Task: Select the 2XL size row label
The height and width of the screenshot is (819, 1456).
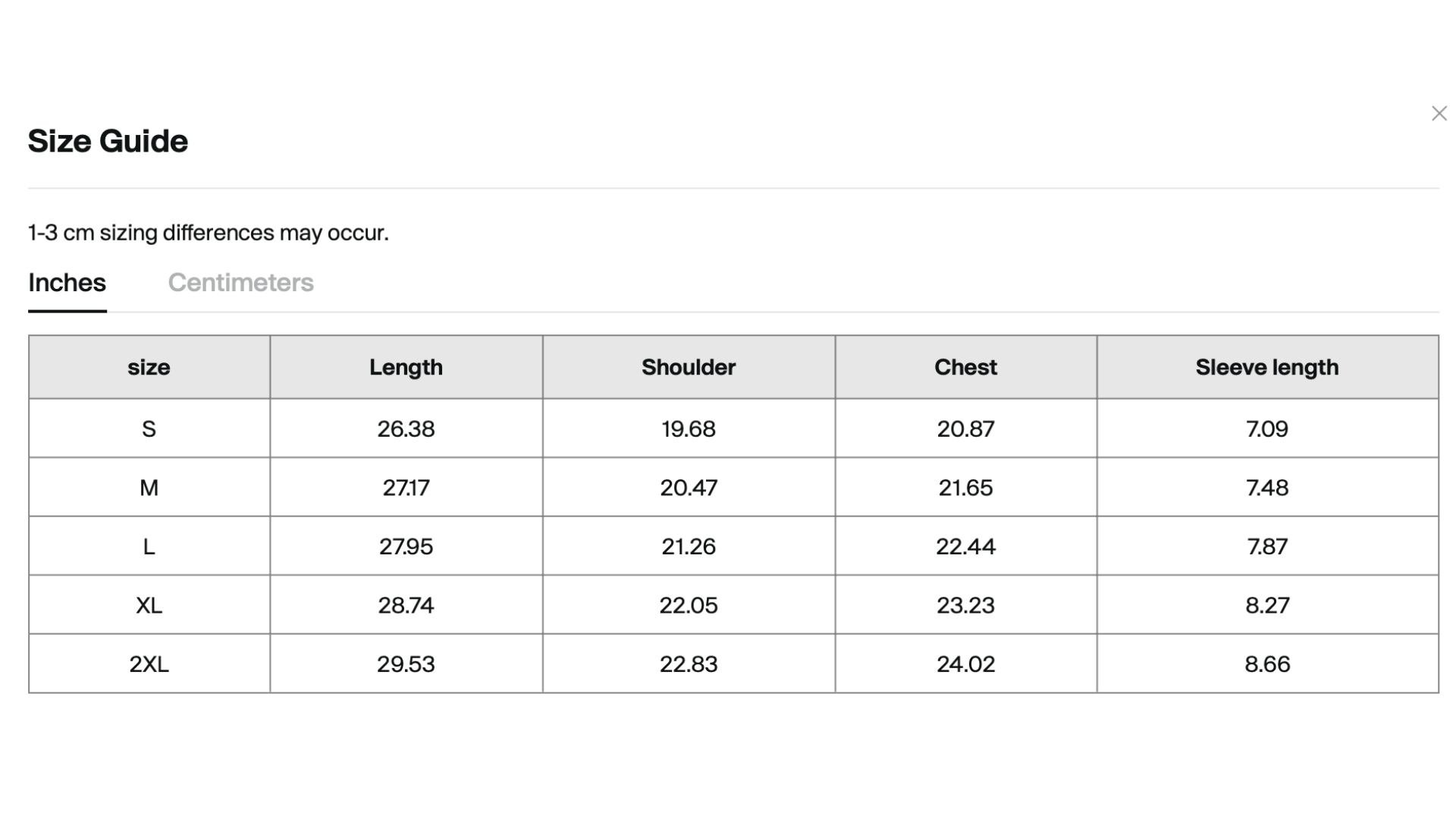Action: click(149, 664)
